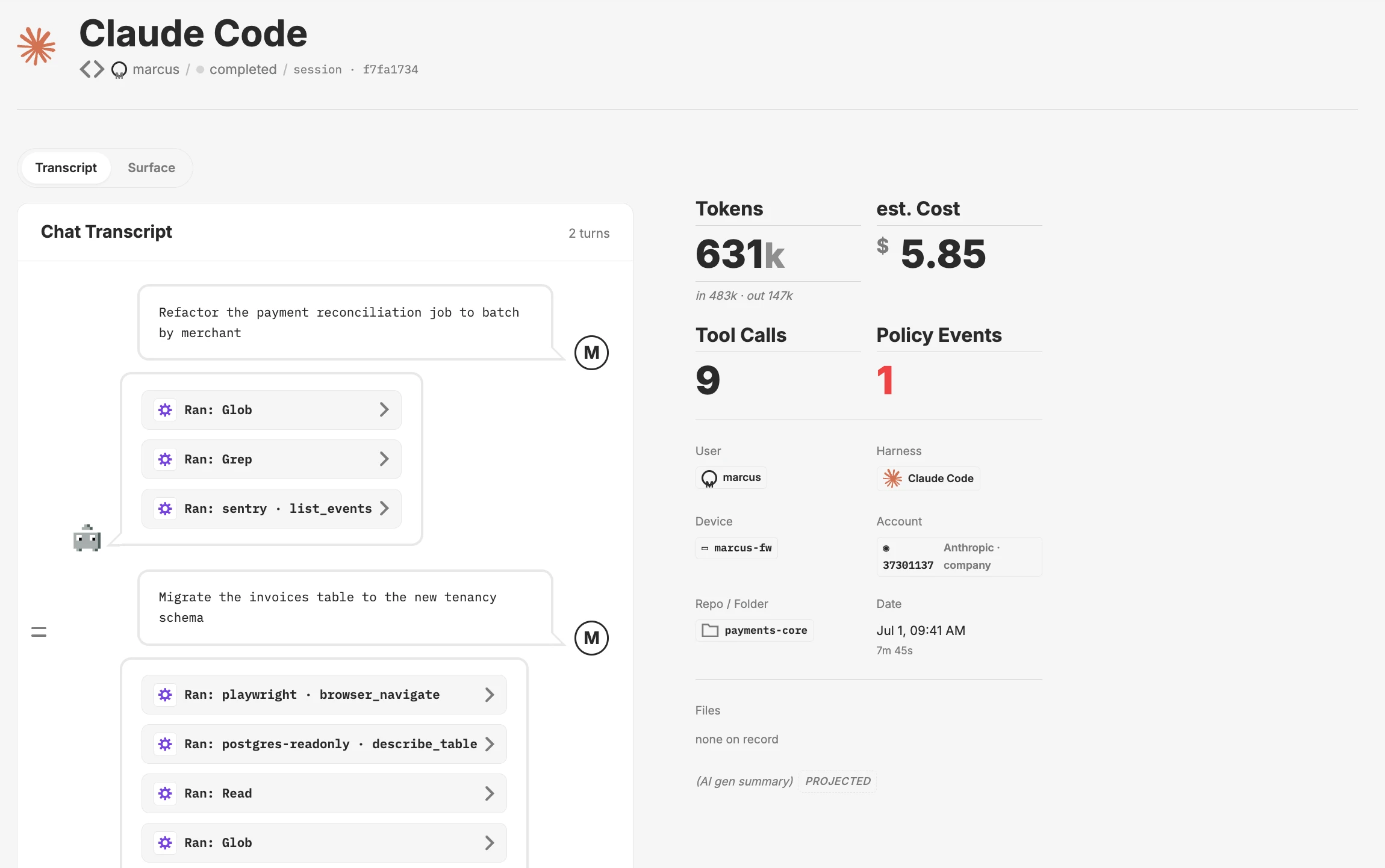Click the M avatar beside the migrate message
Viewport: 1385px width, 868px height.
591,638
